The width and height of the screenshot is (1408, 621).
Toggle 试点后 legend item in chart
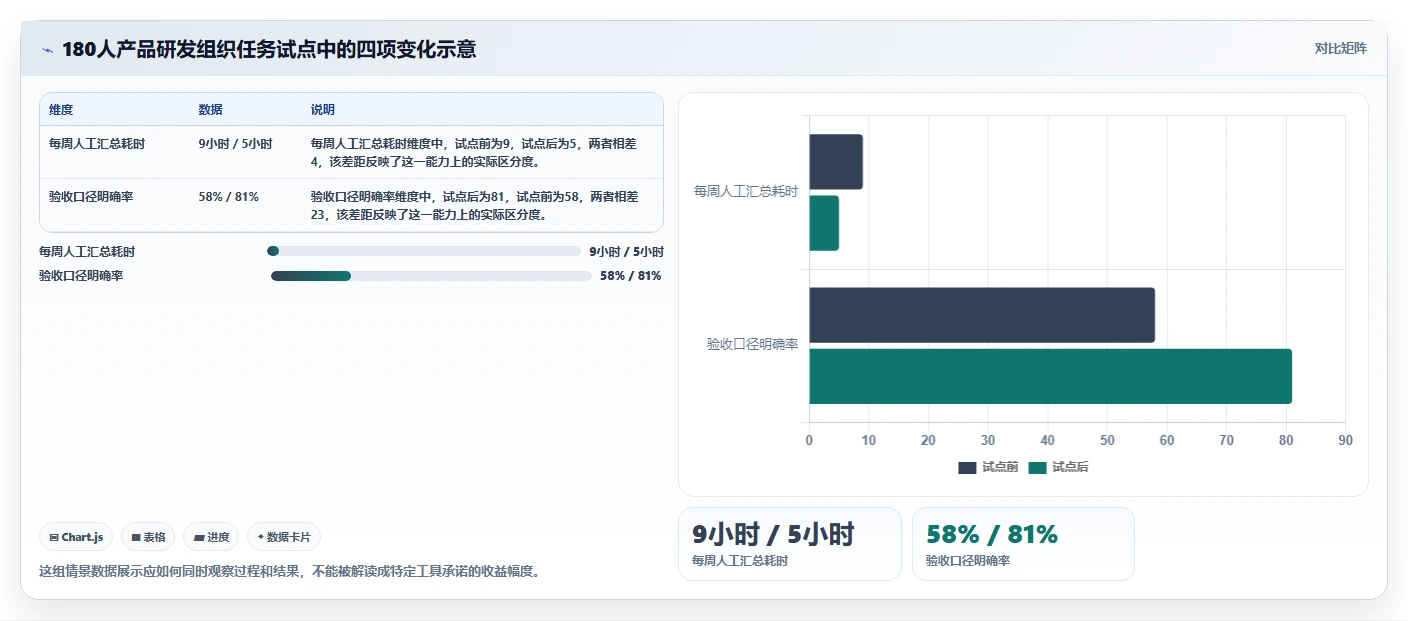pos(1058,467)
